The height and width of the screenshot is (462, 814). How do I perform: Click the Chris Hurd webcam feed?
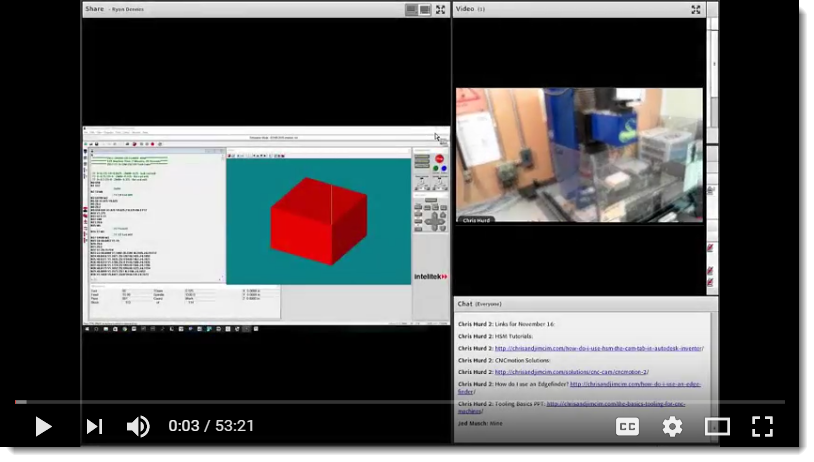pos(579,155)
